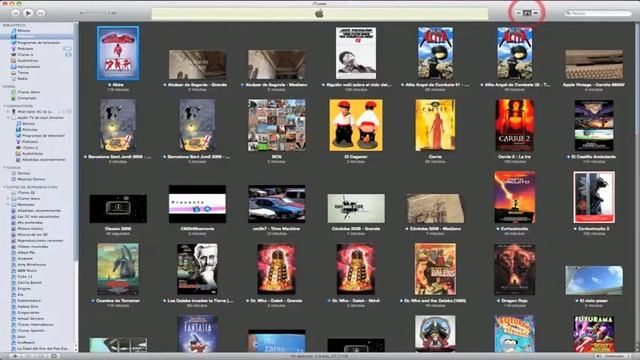Viewport: 640px width, 360px height.
Task: Skip to the next track
Action: click(41, 13)
